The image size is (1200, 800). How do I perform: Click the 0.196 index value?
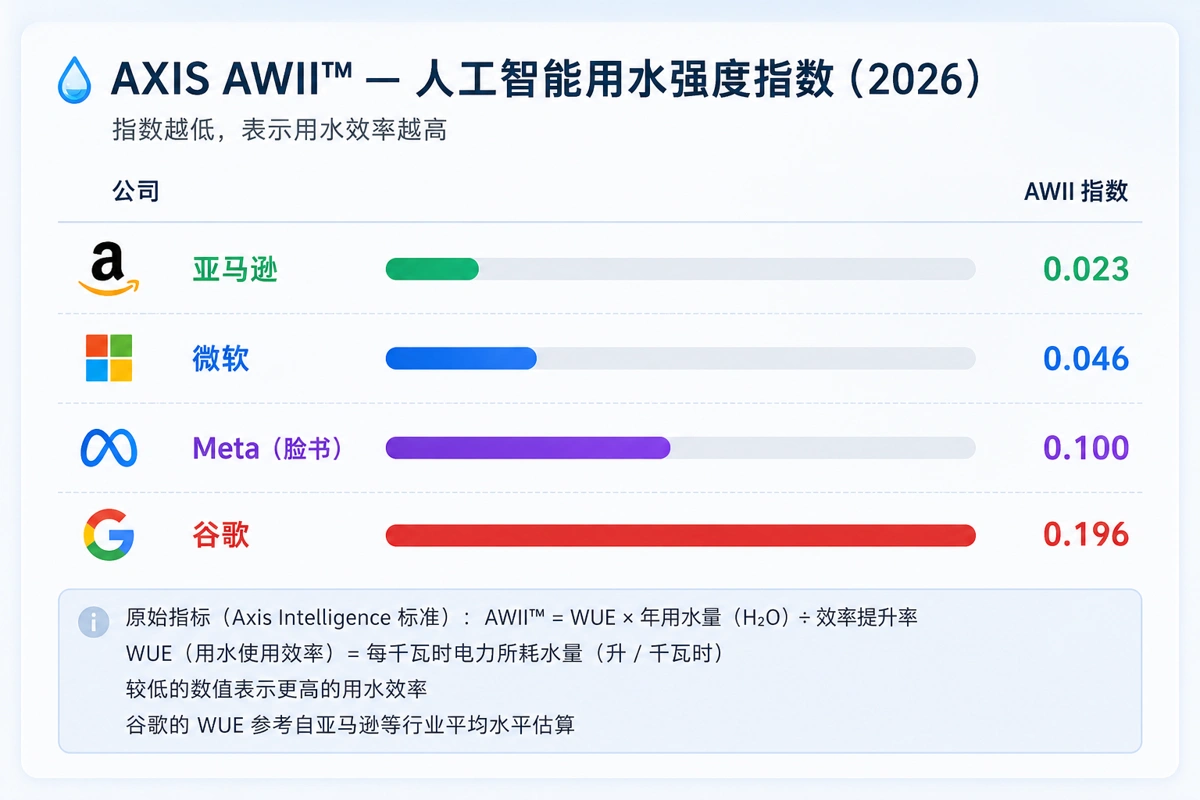[1086, 535]
